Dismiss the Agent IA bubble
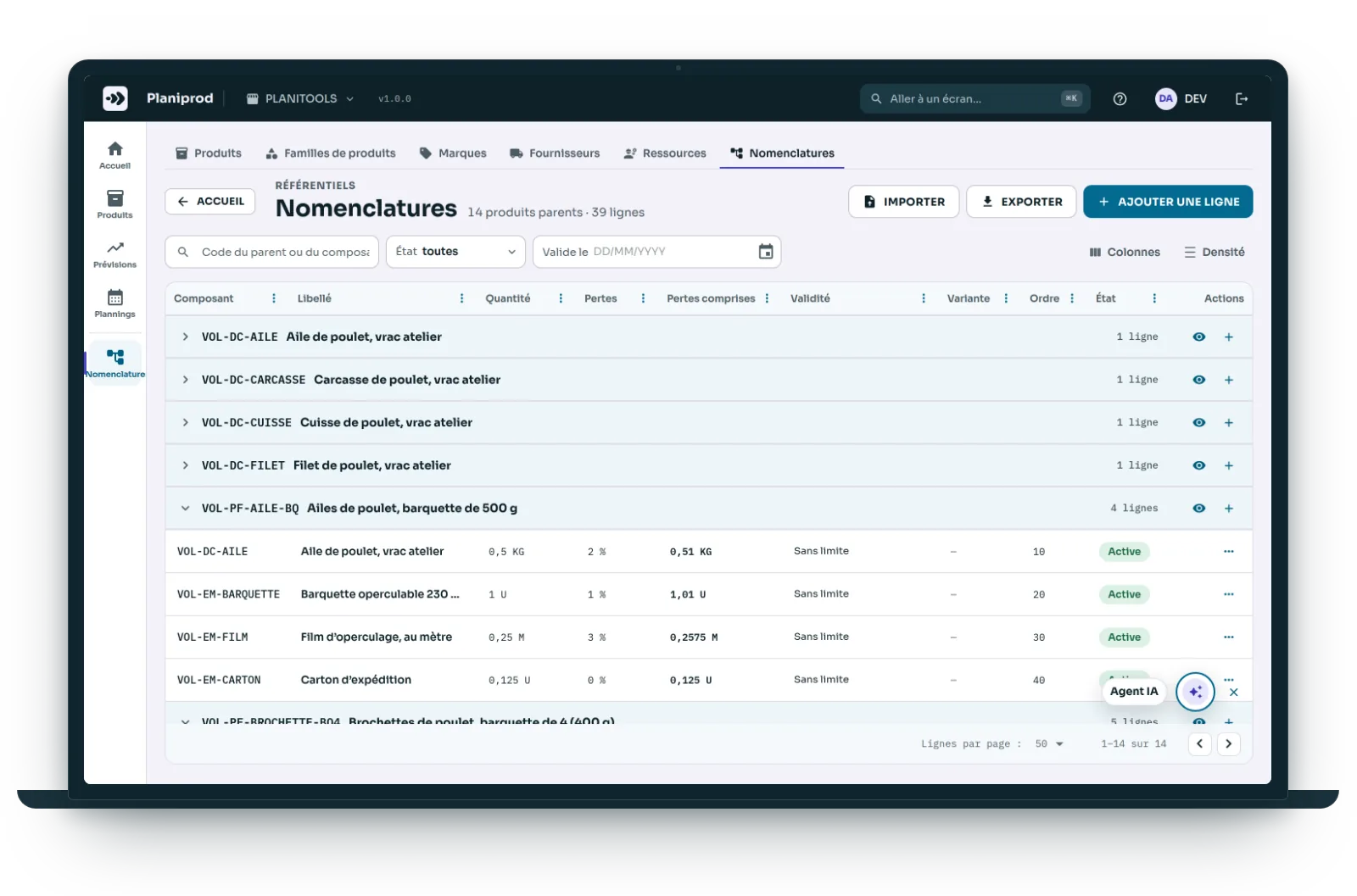The image size is (1357, 896). click(1234, 693)
